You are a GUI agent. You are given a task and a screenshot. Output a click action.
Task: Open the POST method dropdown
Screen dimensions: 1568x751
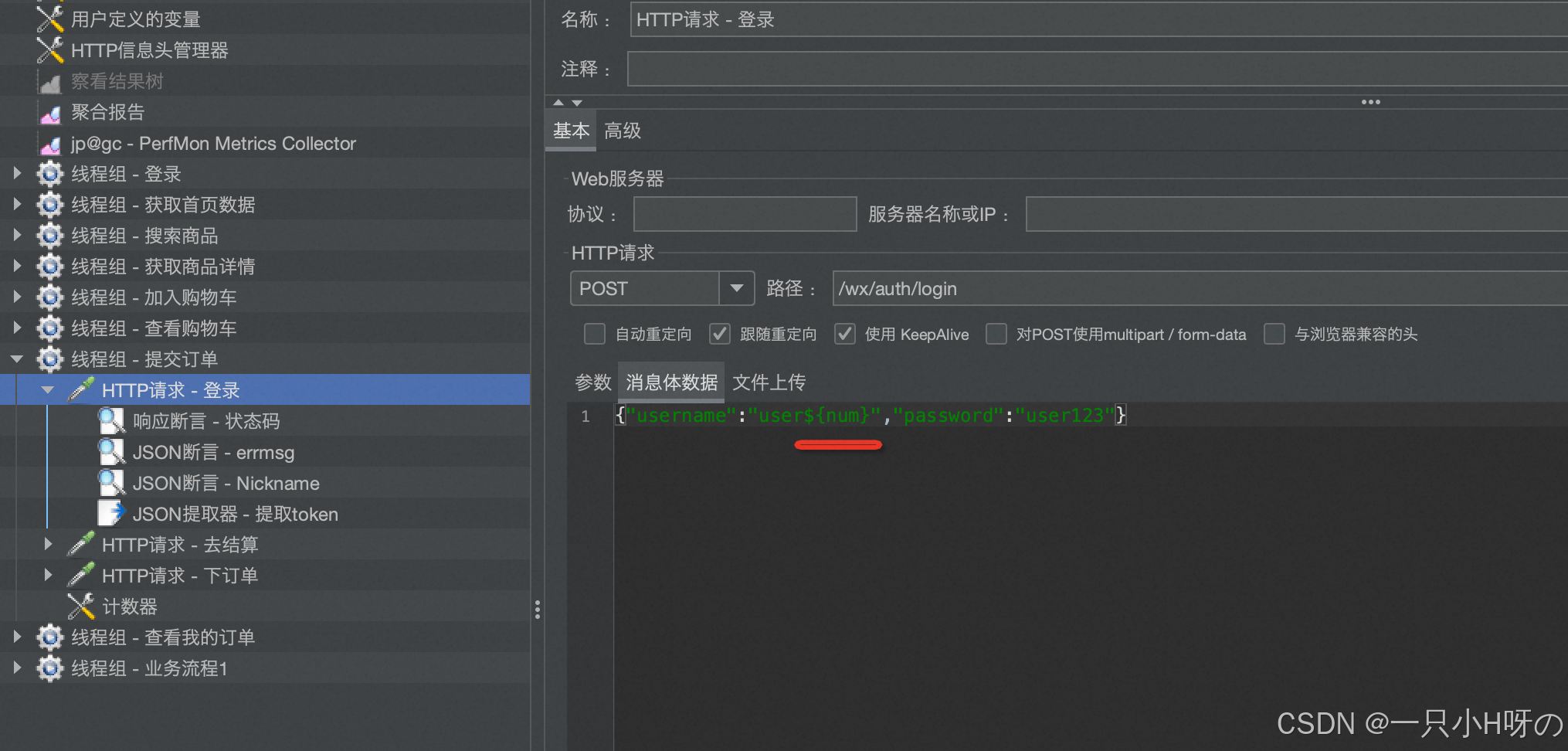point(737,288)
